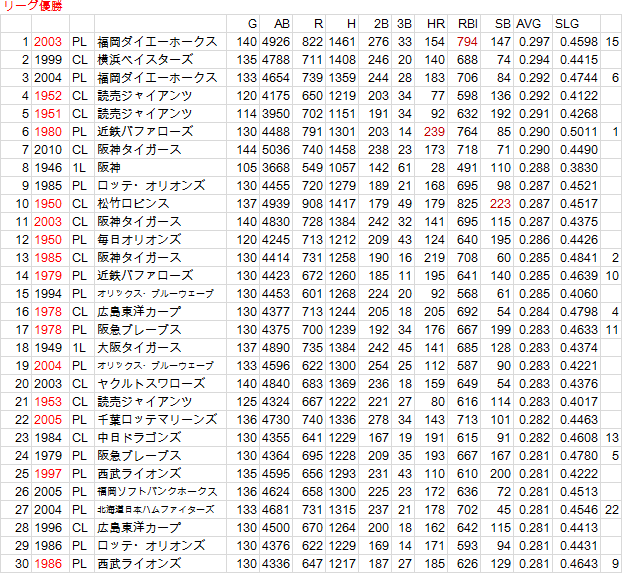Click red year 1953 cell
622x573 pixels.
point(48,402)
